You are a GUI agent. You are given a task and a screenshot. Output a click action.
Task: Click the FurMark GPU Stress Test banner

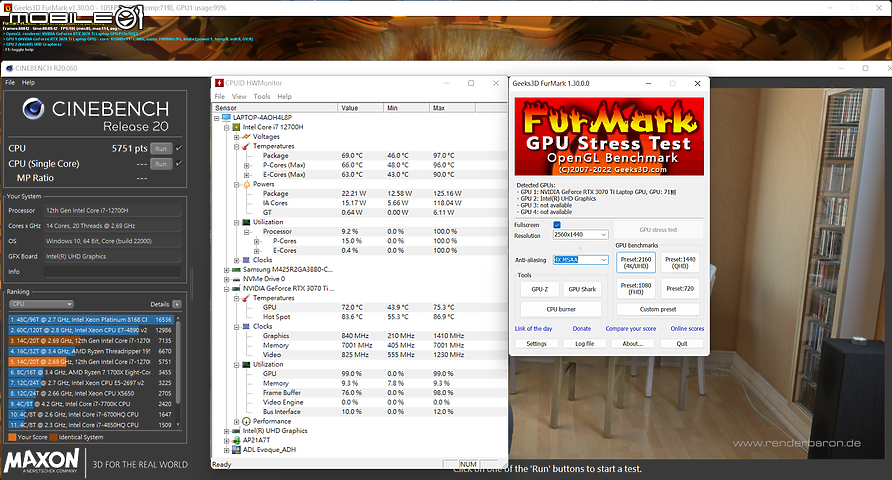(609, 136)
